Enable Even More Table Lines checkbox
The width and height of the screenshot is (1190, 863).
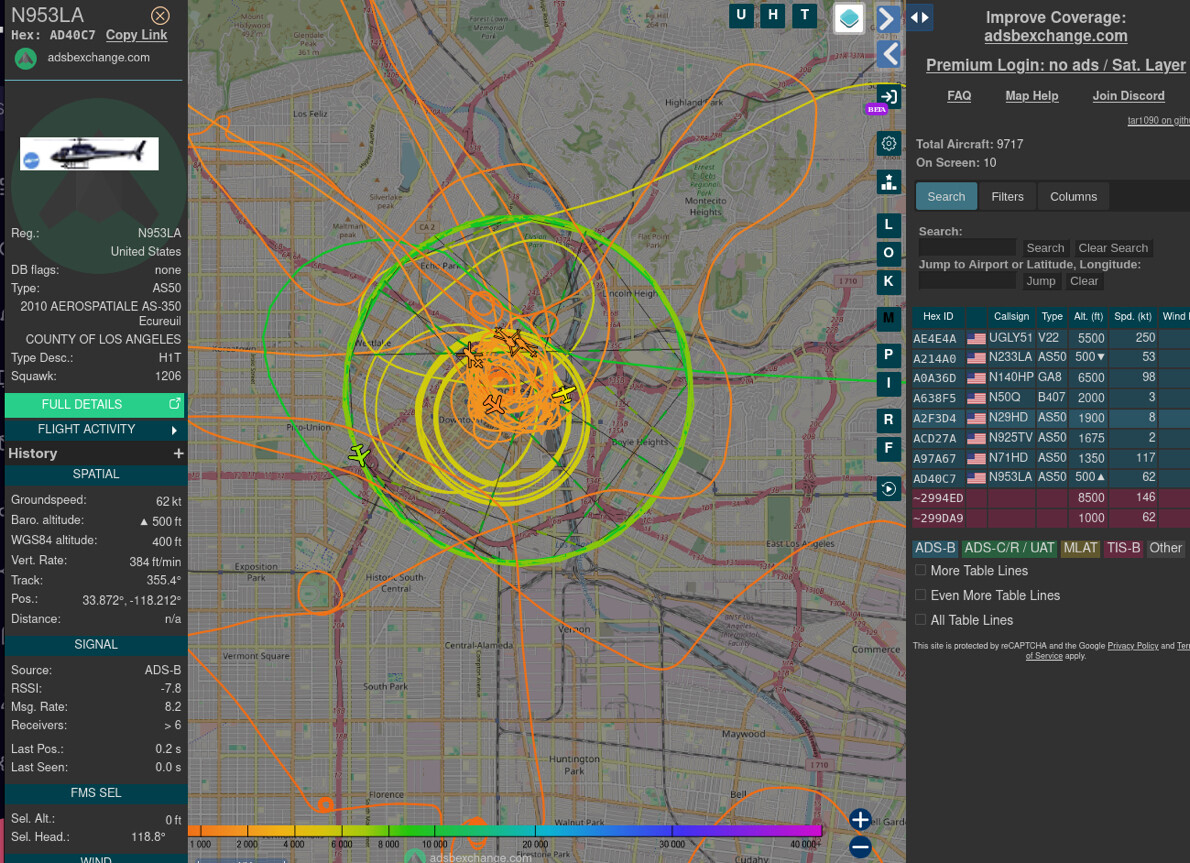[921, 595]
